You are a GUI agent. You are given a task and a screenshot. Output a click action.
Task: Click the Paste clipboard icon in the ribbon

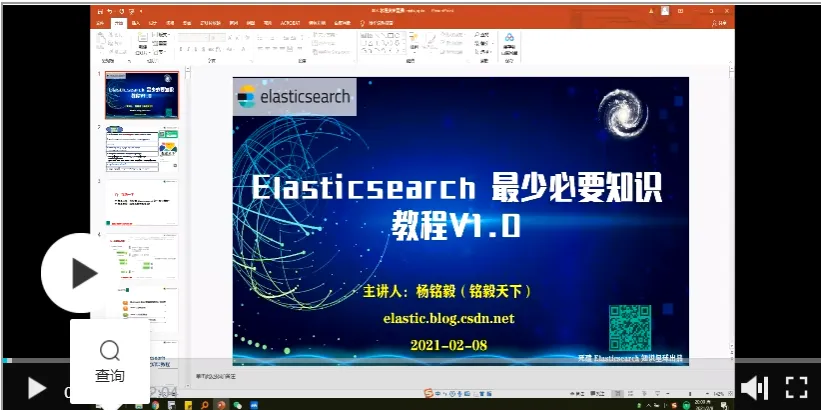point(101,40)
